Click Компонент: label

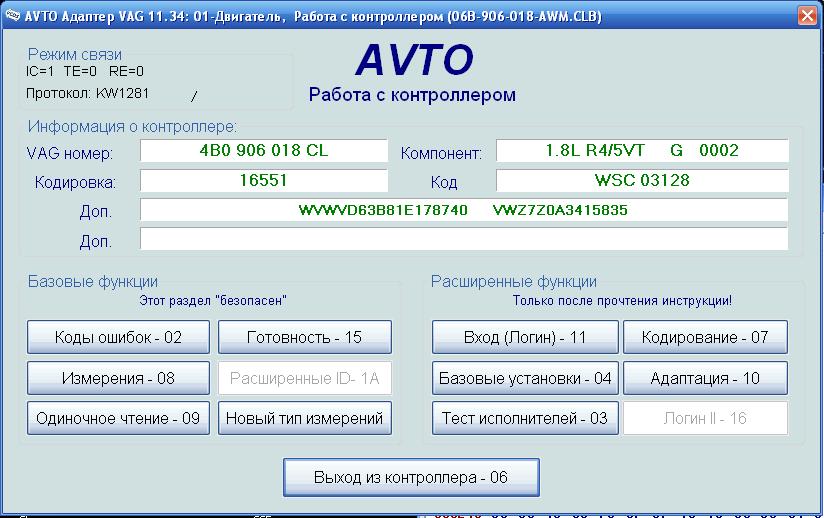coord(441,153)
